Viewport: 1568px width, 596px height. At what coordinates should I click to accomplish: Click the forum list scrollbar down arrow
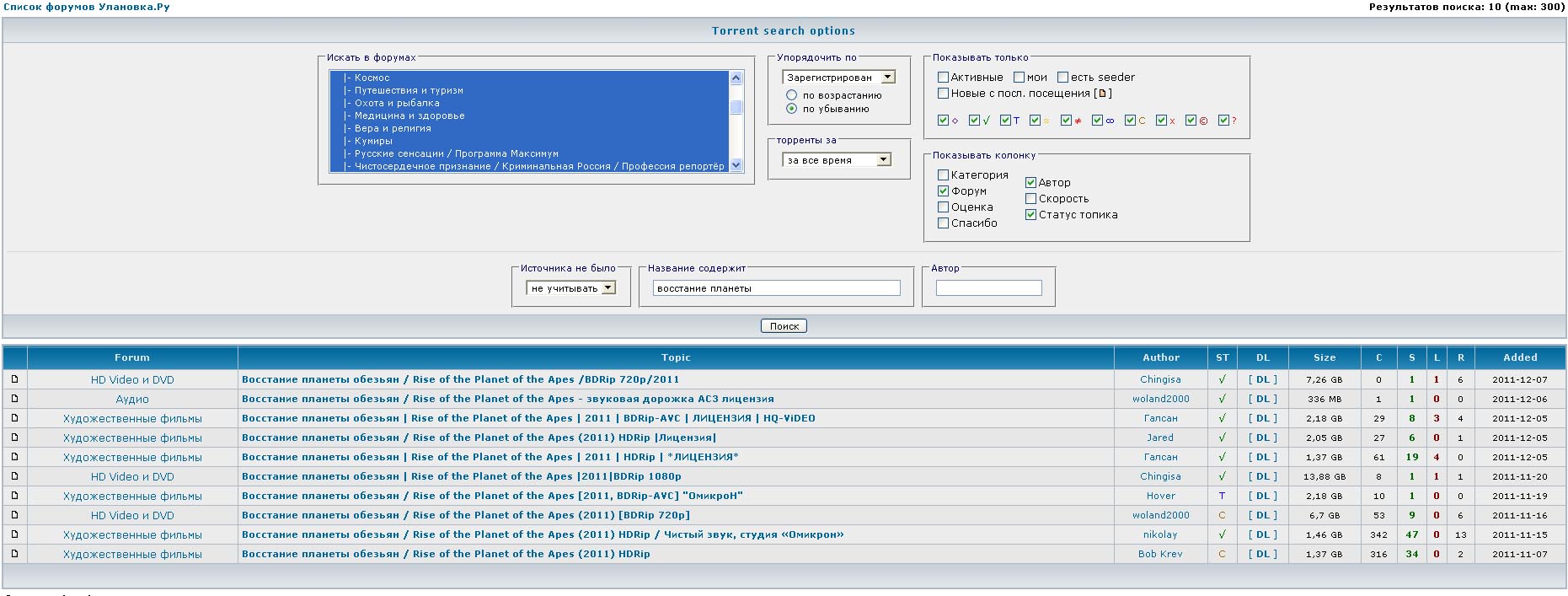(736, 165)
